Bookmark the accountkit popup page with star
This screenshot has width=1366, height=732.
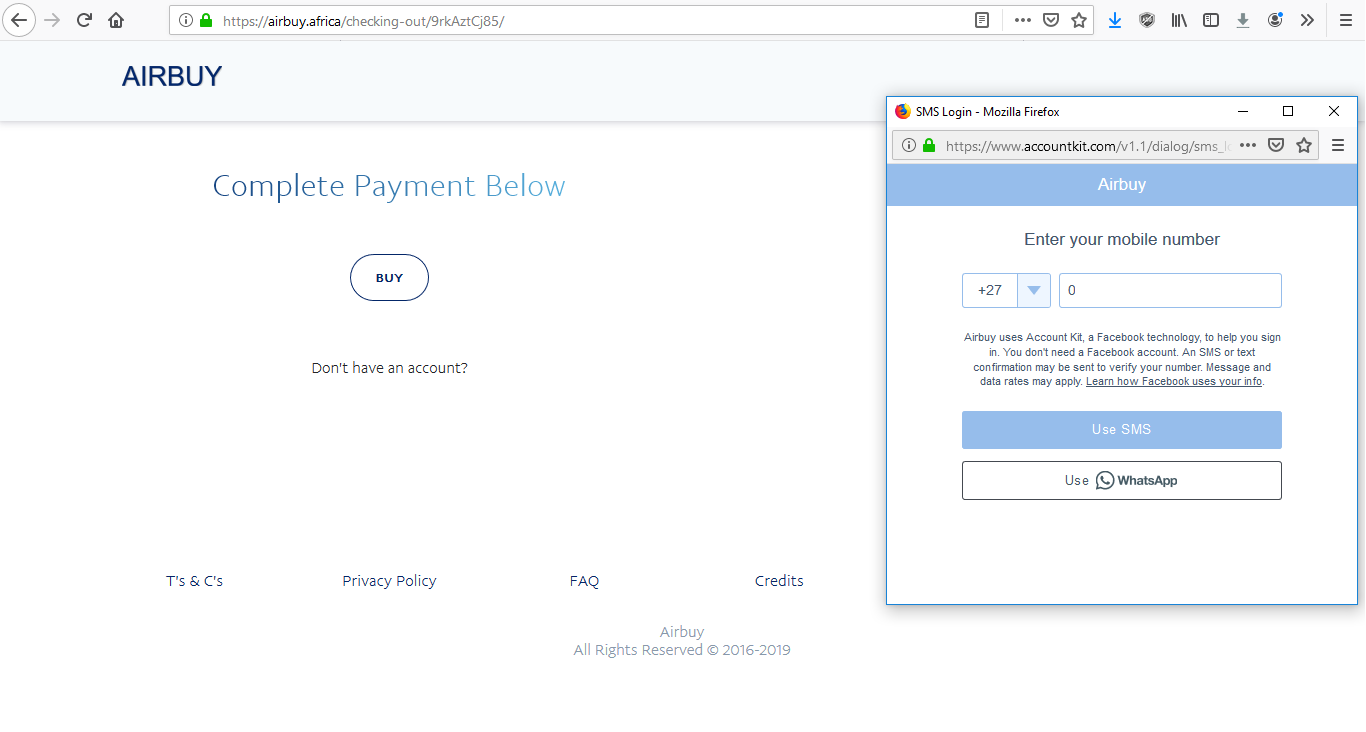click(x=1304, y=146)
